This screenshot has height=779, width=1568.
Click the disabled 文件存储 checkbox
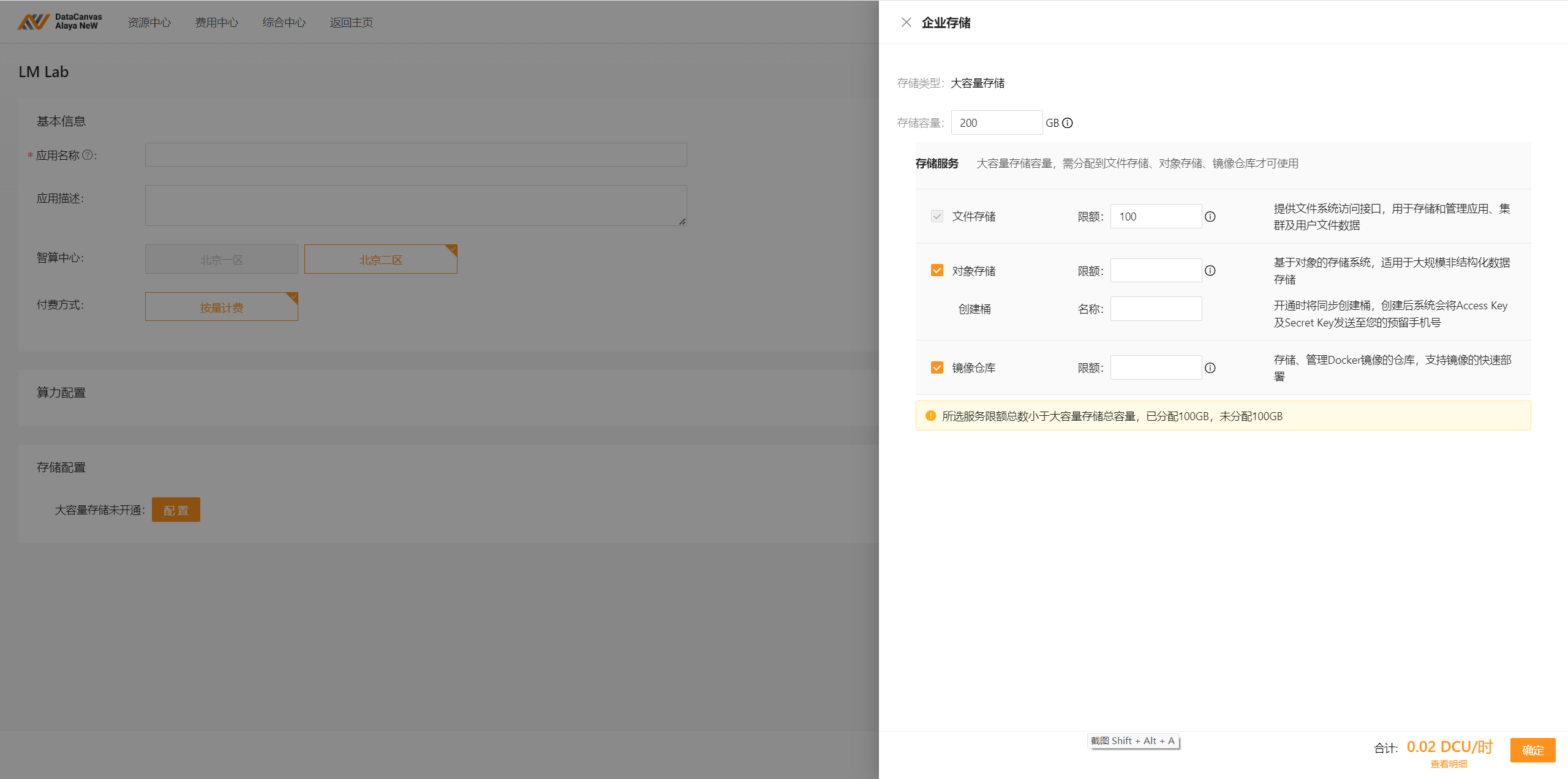(x=937, y=216)
